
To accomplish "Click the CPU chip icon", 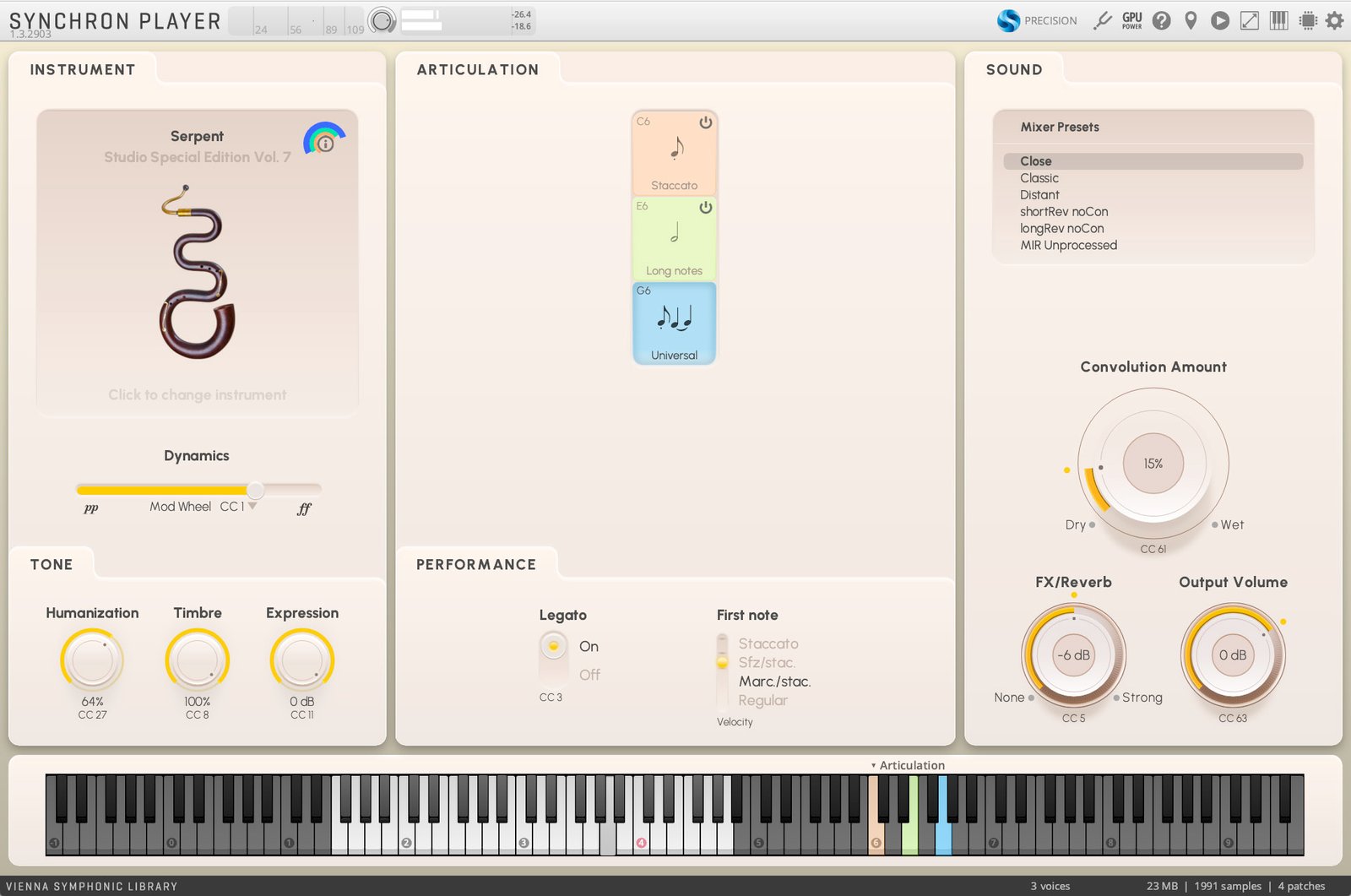I will (x=1308, y=20).
